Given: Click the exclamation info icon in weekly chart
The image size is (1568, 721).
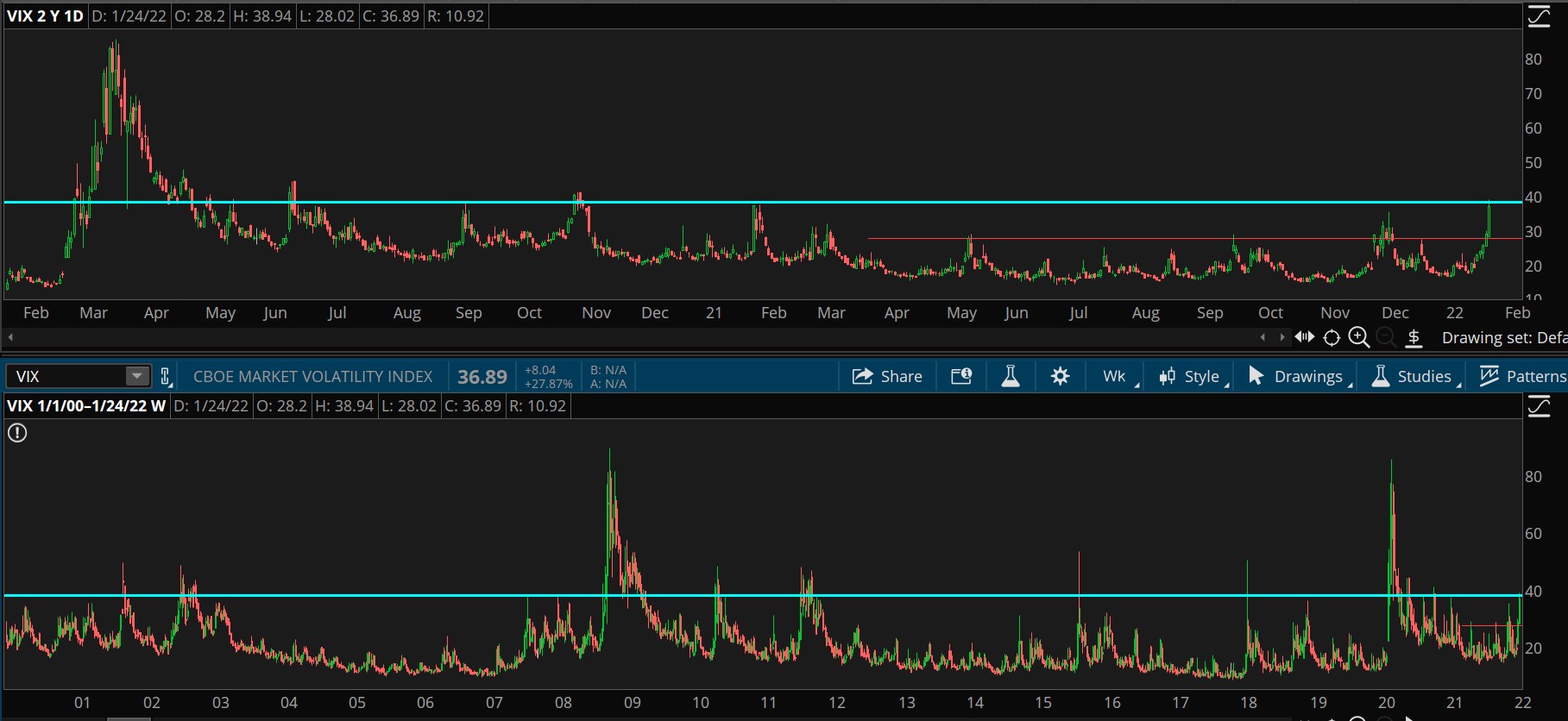Looking at the screenshot, I should pyautogui.click(x=17, y=433).
